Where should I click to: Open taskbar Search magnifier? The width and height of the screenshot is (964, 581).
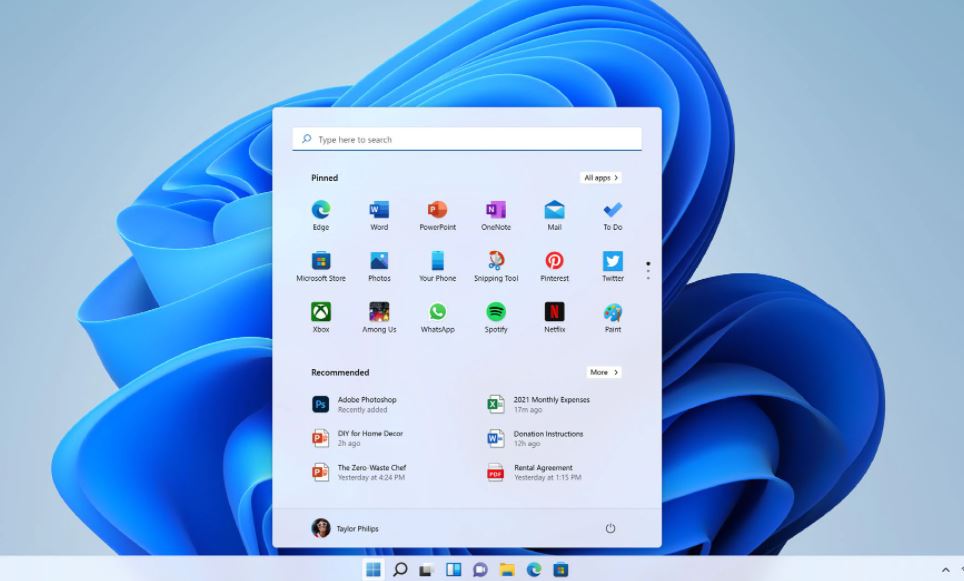[x=400, y=569]
